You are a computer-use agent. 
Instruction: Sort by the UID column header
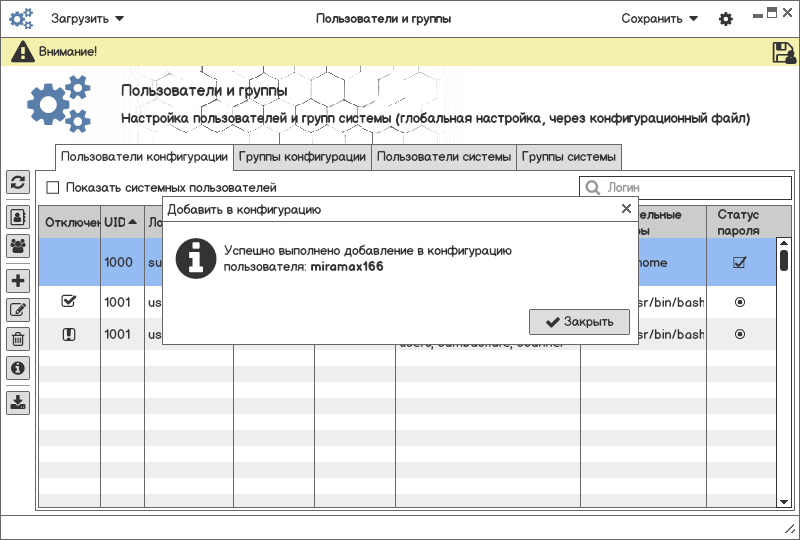121,222
